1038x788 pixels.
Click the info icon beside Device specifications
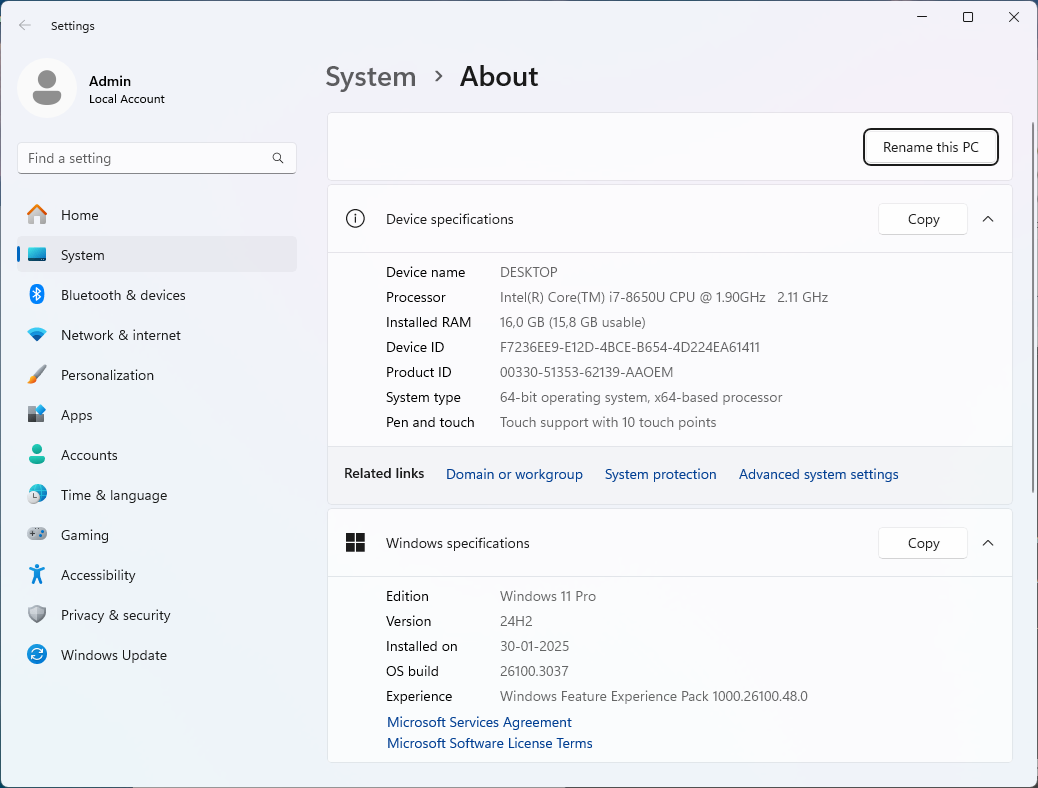pyautogui.click(x=355, y=219)
